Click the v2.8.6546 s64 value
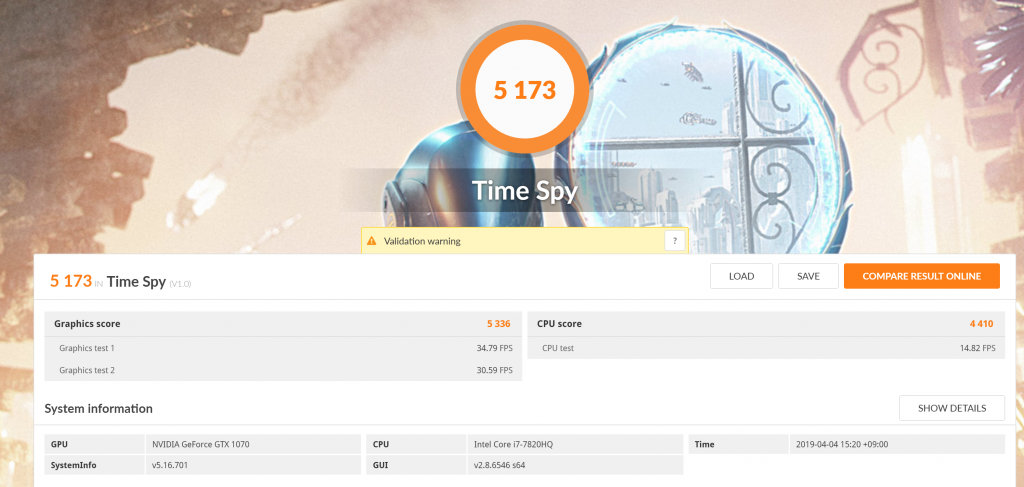The width and height of the screenshot is (1024, 487). (502, 465)
